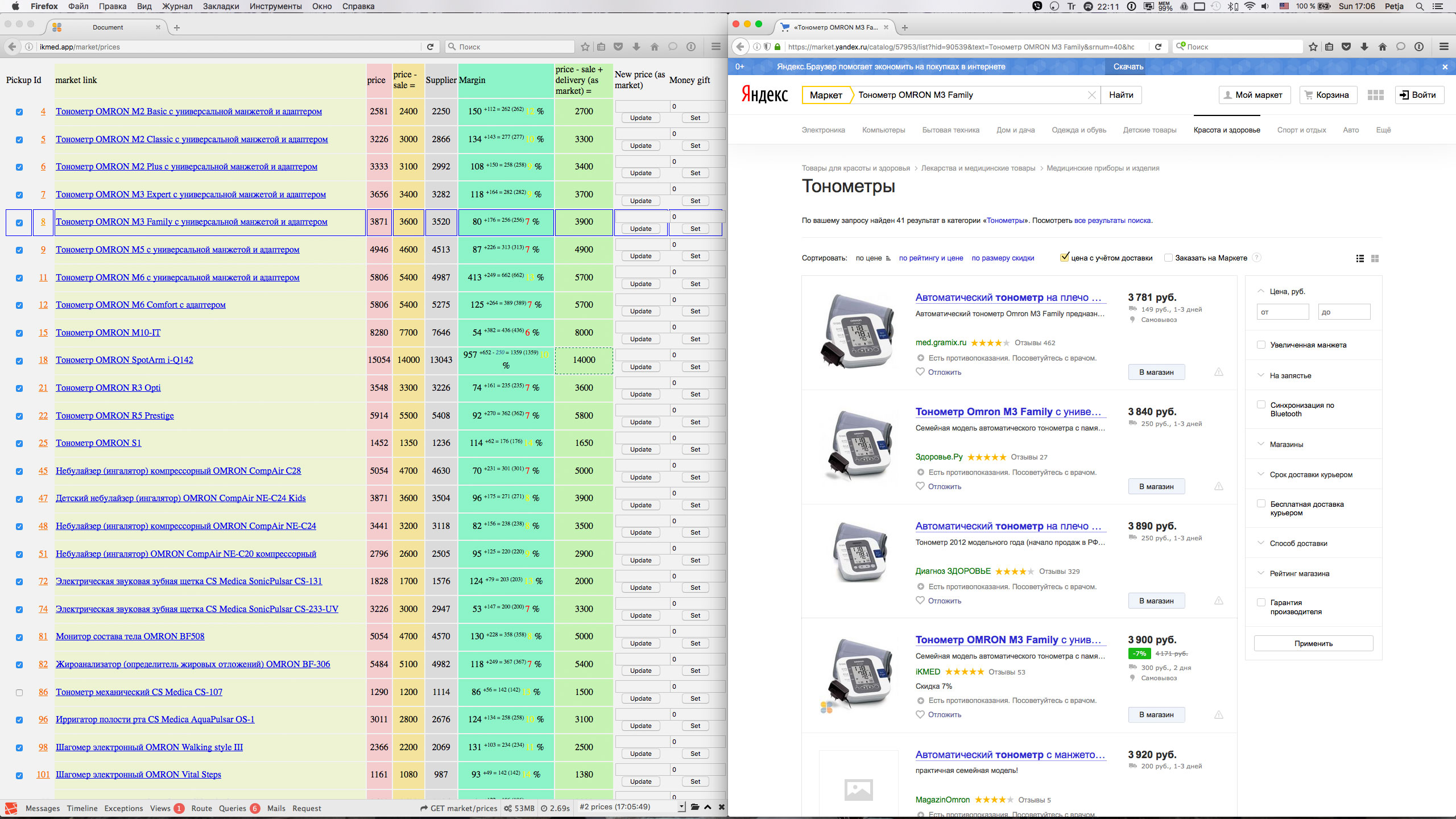The image size is (1456, 819).
Task: Click Отложить heart icon for iKMED offer
Action: click(x=920, y=714)
